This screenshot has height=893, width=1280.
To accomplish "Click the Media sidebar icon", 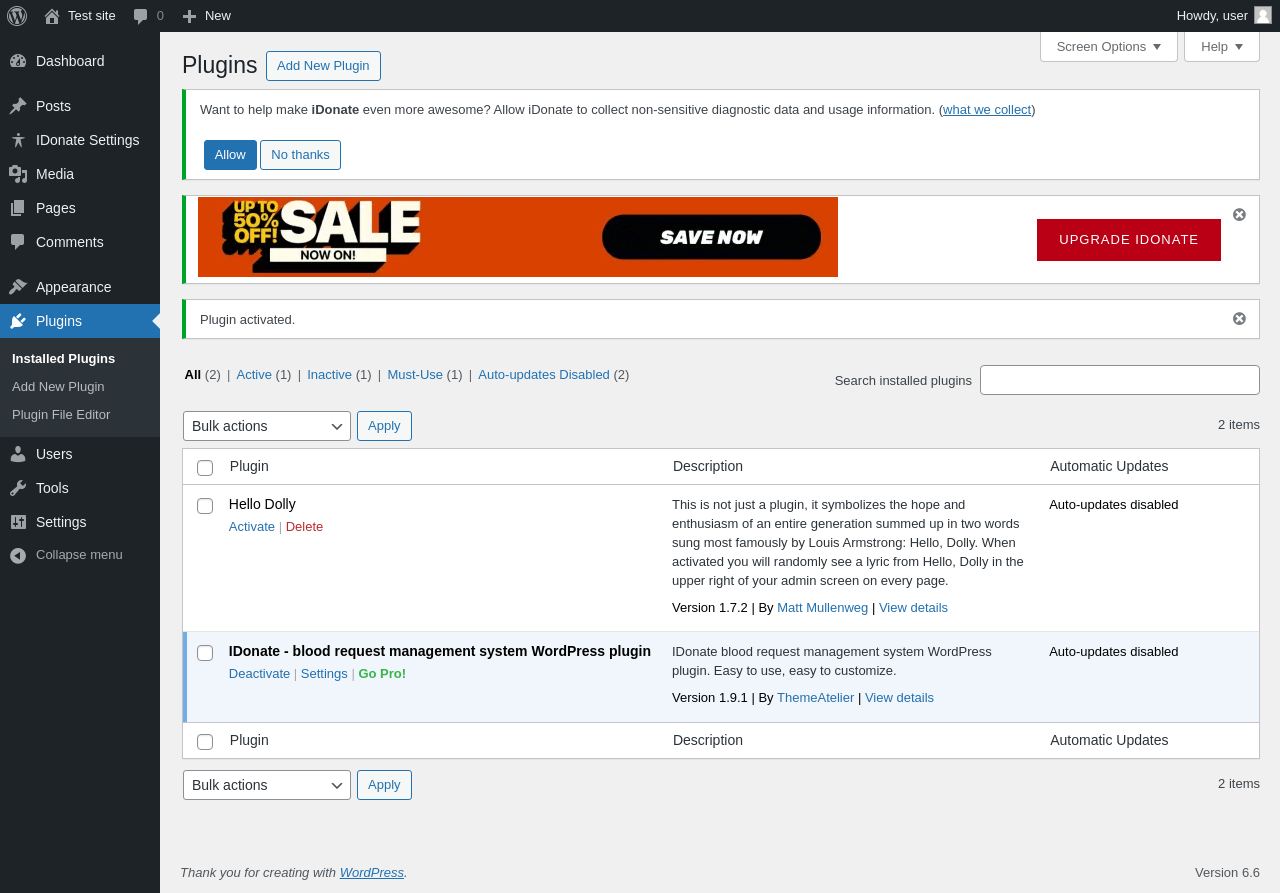I will [18, 174].
